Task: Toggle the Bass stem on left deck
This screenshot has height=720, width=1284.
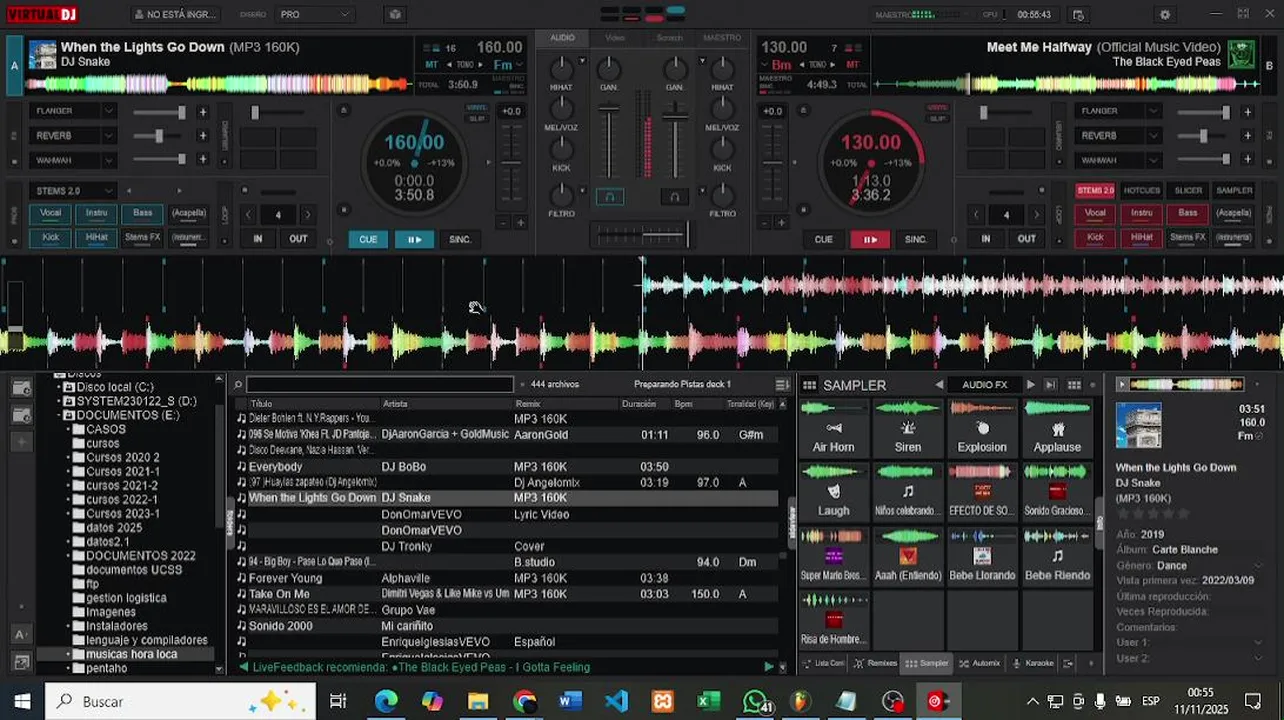Action: click(x=143, y=213)
